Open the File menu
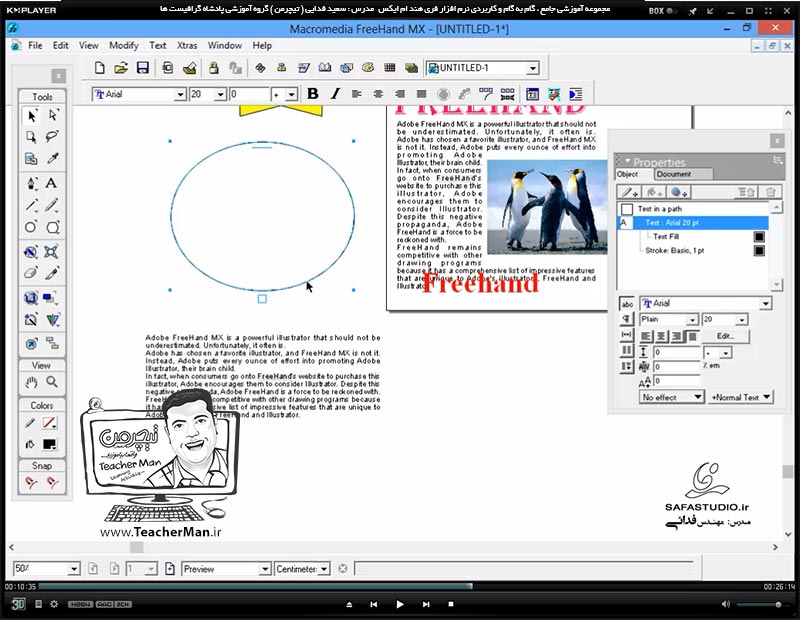Viewport: 800px width, 621px height. coord(35,45)
